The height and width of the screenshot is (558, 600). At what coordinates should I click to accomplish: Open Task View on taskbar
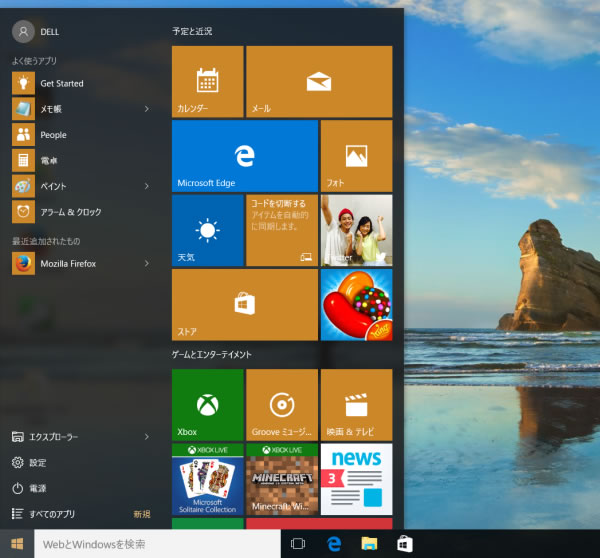[298, 543]
